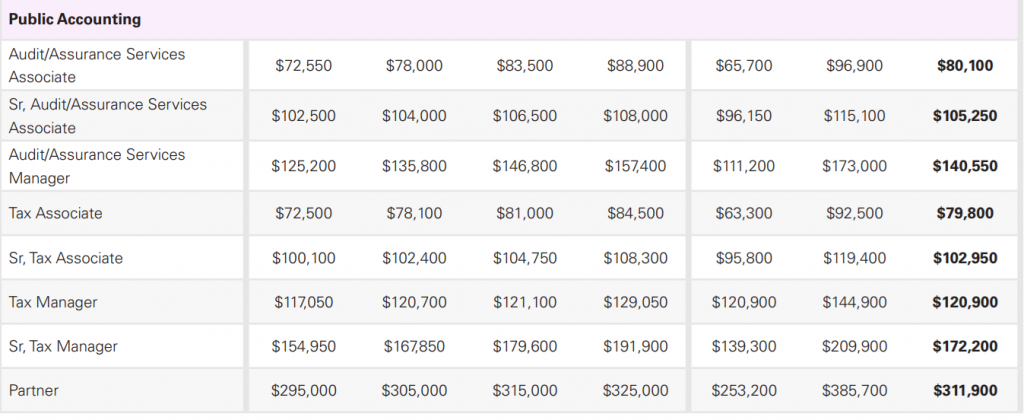This screenshot has width=1024, height=420.
Task: Select the Sr, Tax Associate row label
Action: tap(66, 258)
